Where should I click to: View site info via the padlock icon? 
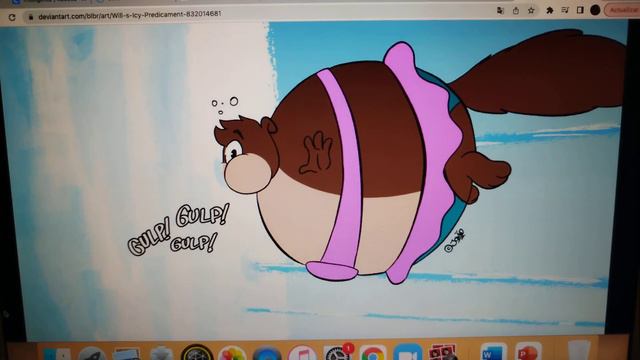pyautogui.click(x=31, y=17)
